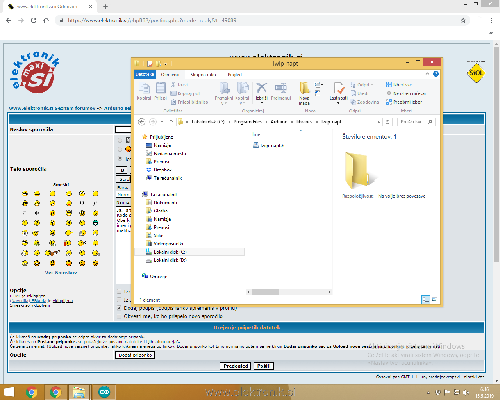Open the quick access toolbar customize dropdown
This screenshot has height=400, width=500.
pos(165,63)
